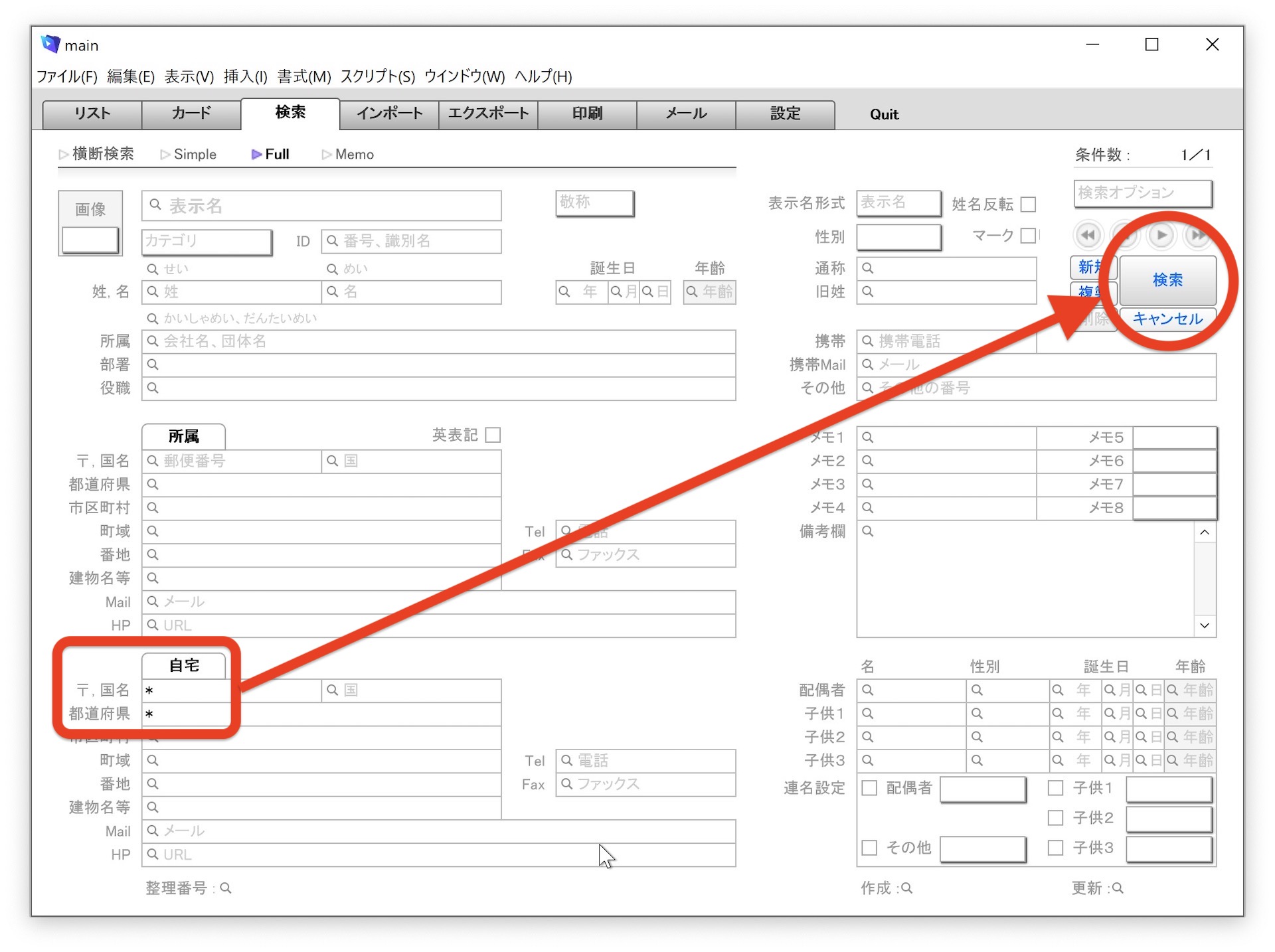
Task: Click the next-record play arrow icon
Action: point(1161,235)
